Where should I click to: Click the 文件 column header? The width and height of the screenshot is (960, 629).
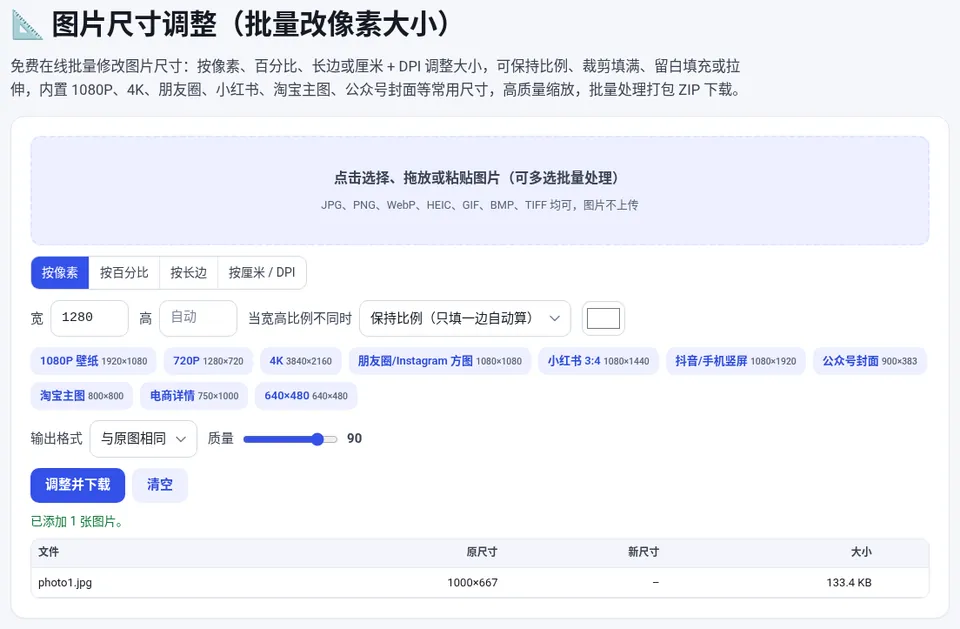pyautogui.click(x=48, y=552)
